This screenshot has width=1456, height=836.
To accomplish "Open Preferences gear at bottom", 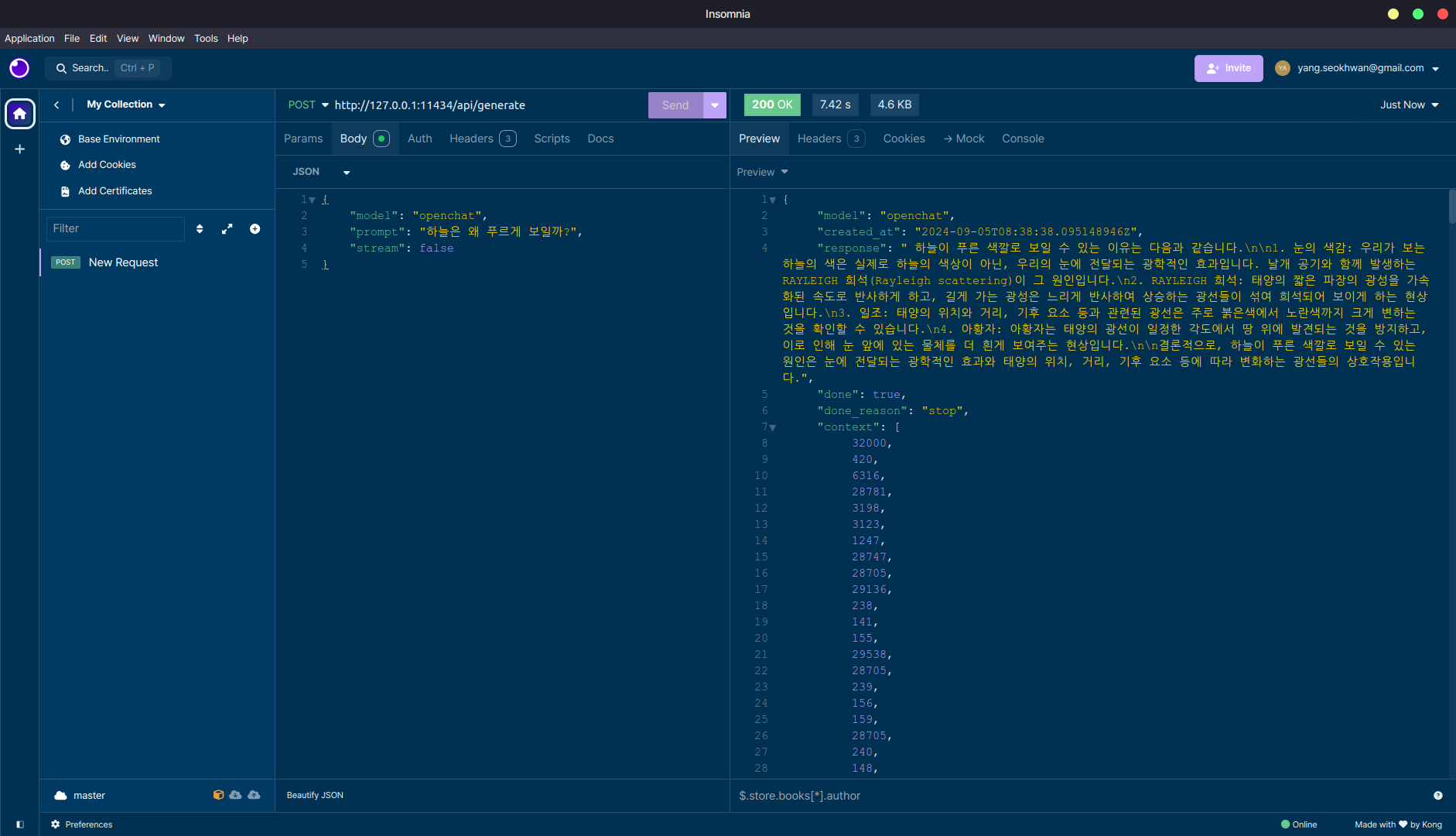I will (x=82, y=824).
